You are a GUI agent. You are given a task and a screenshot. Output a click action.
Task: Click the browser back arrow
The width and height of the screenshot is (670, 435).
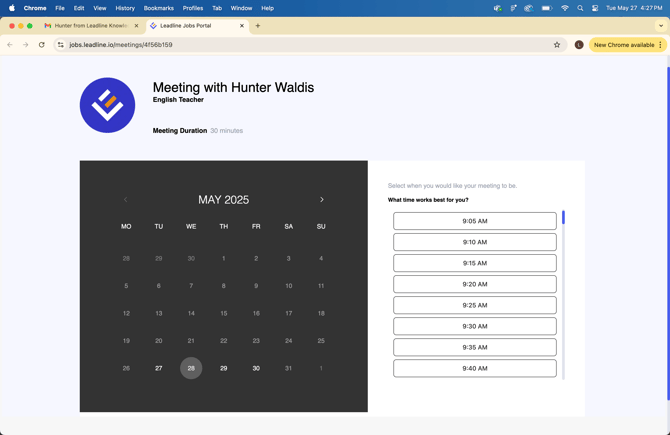tap(10, 45)
